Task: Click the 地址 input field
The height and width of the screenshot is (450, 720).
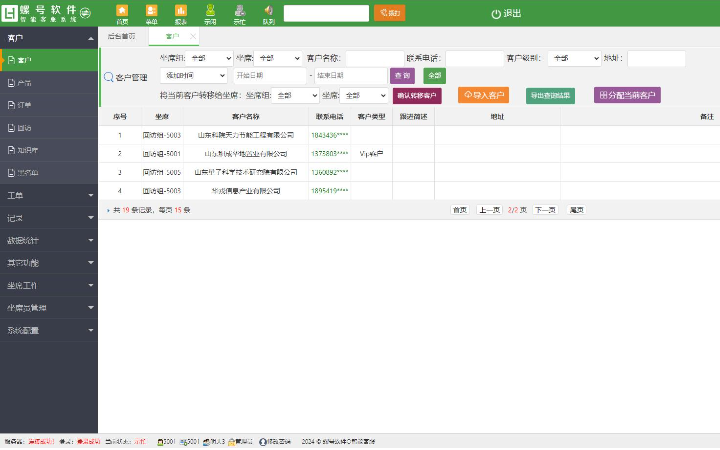Action: tap(656, 58)
